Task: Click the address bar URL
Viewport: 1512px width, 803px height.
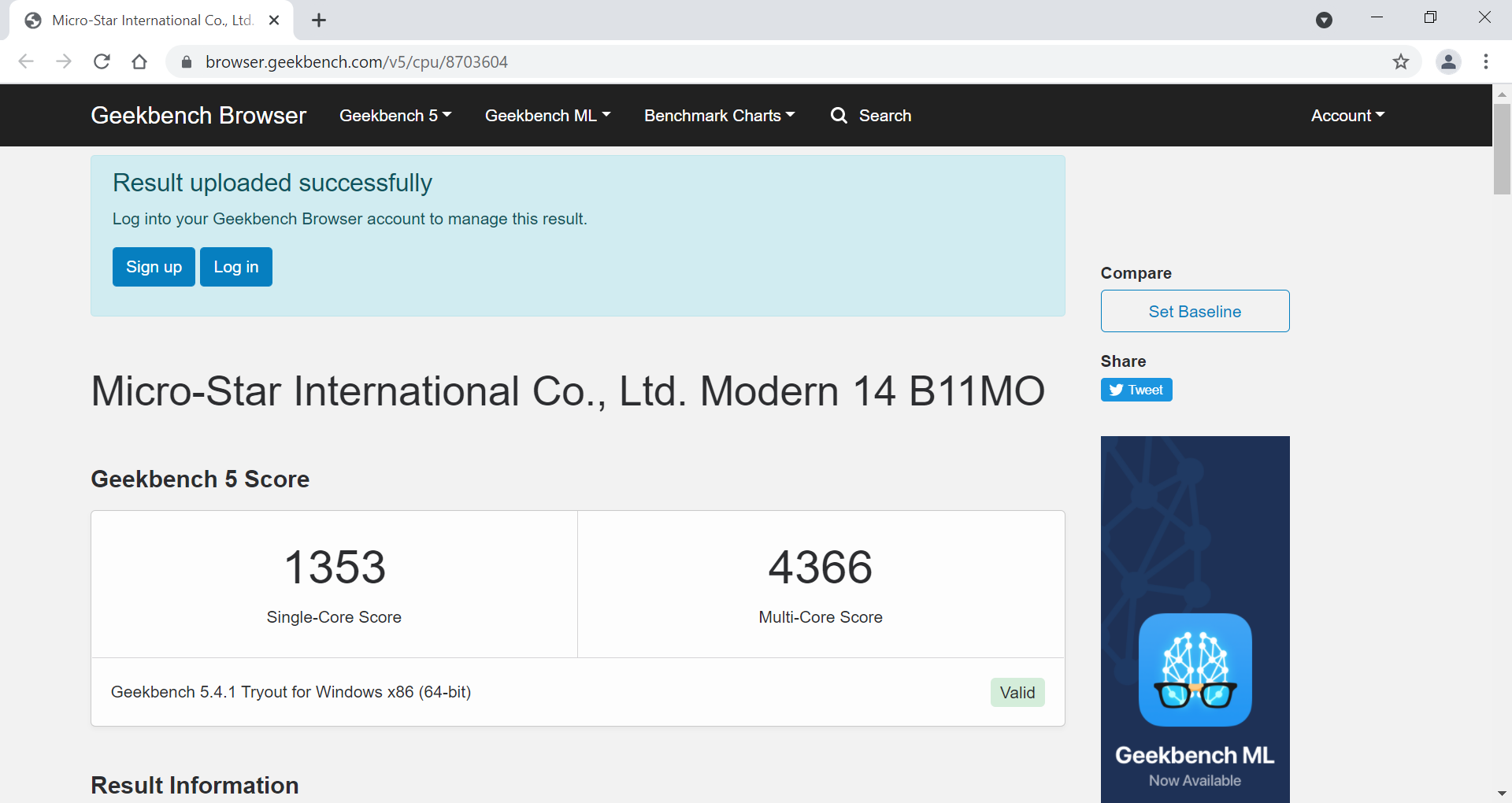Action: tap(357, 62)
